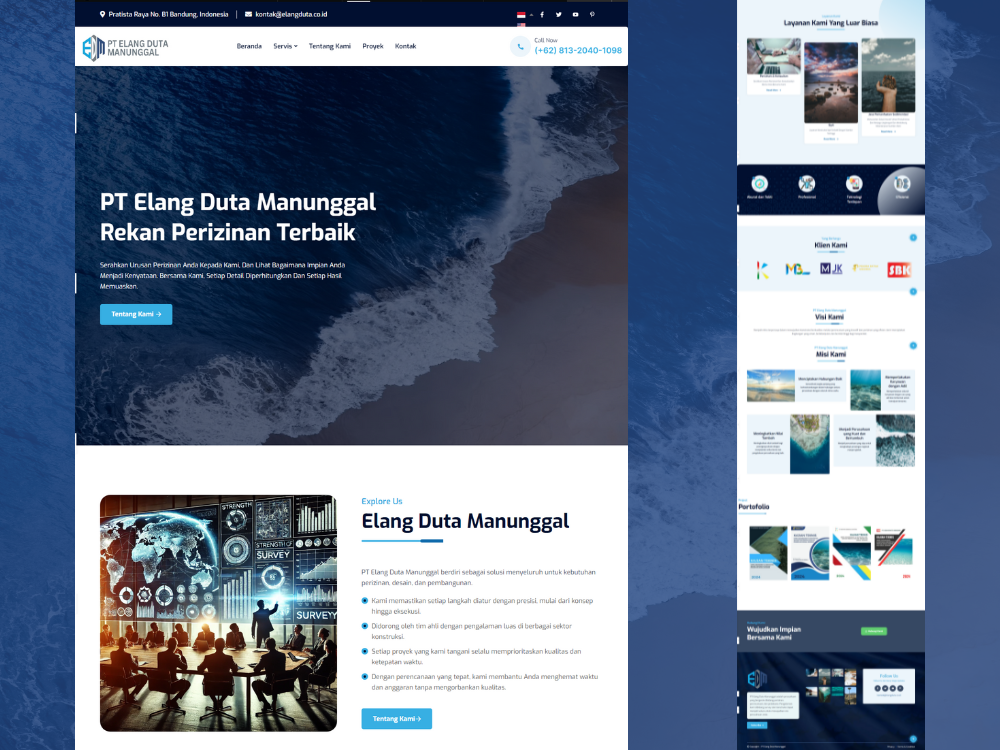Click the location pin icon in top bar
Viewport: 1000px width, 750px height.
(102, 15)
